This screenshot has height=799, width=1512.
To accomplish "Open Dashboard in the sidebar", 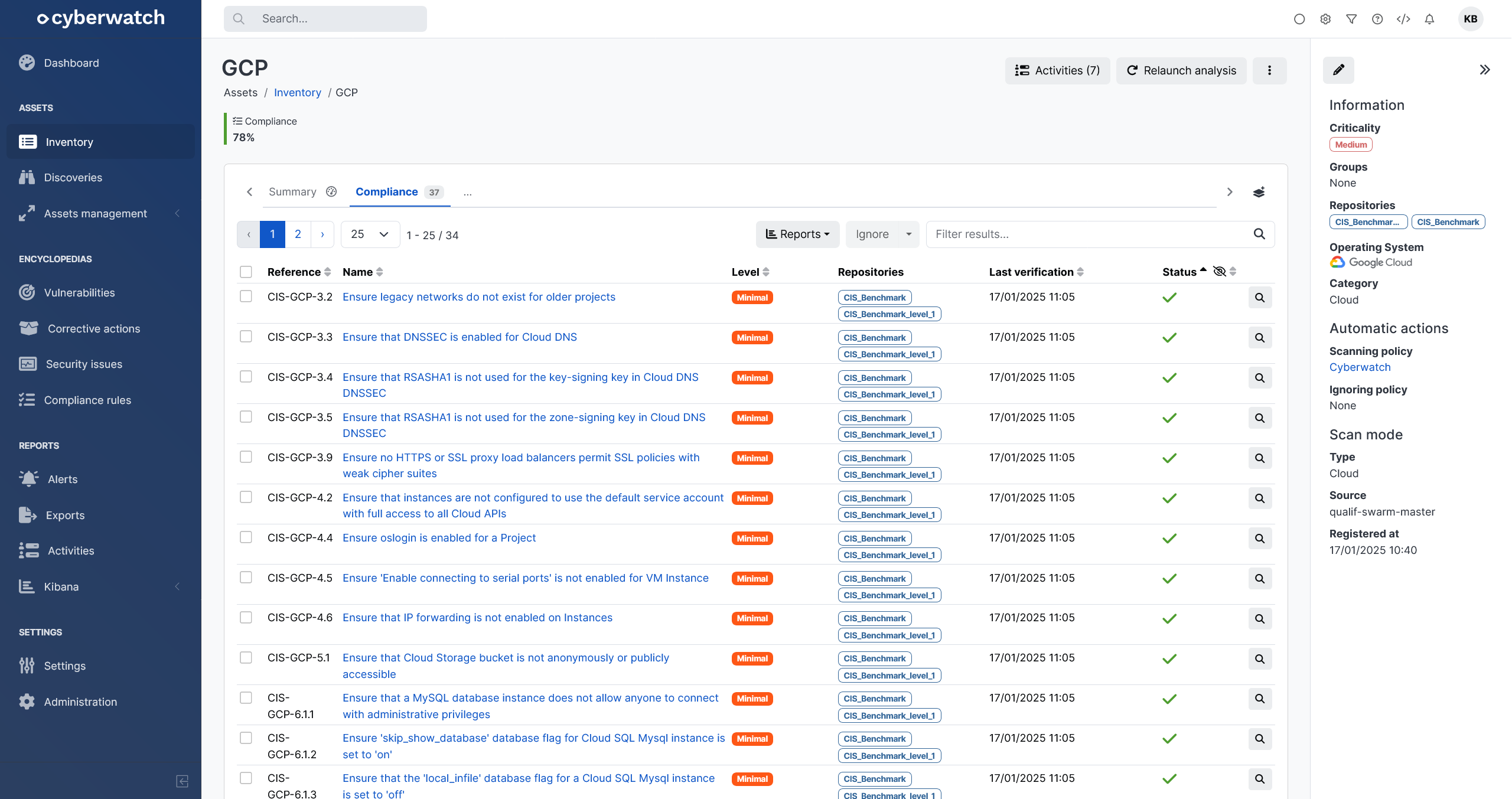I will (x=100, y=63).
